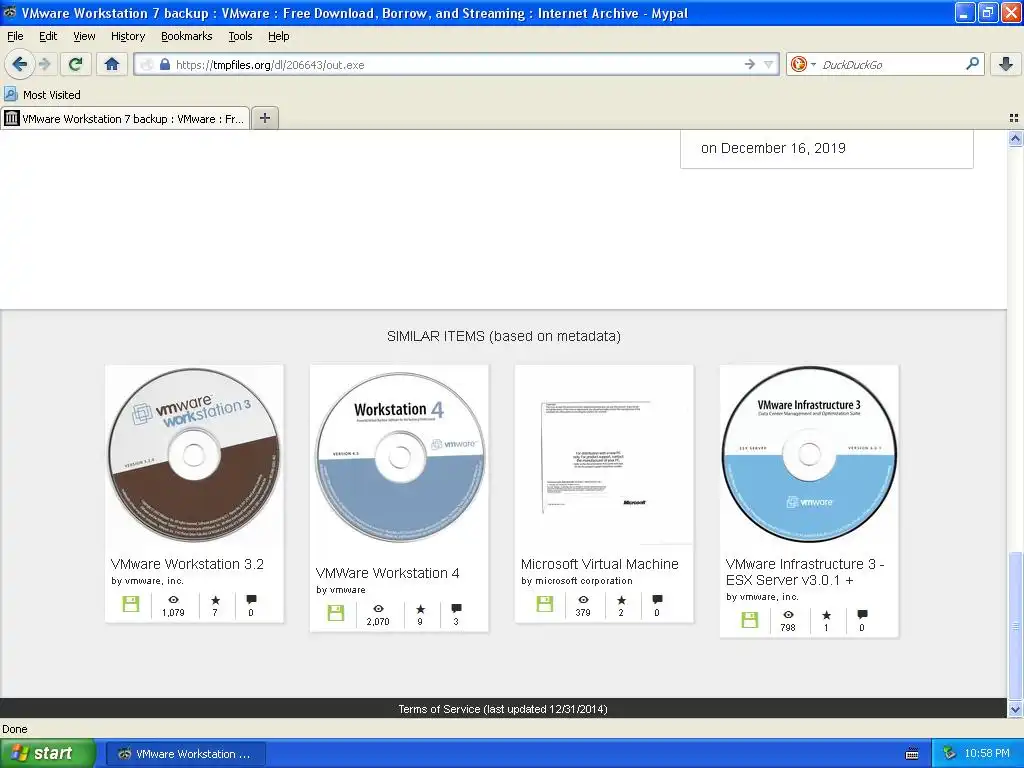Click the vertical scrollbar thumb
1024x768 pixels.
[x=1015, y=626]
